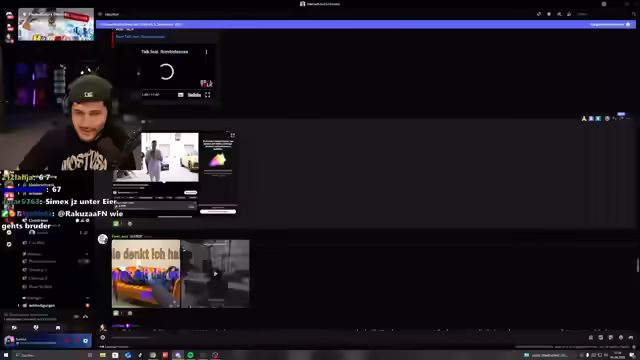Image resolution: width=640 pixels, height=360 pixels.
Task: Toggle microphone mute in user panel
Action: tap(67, 341)
